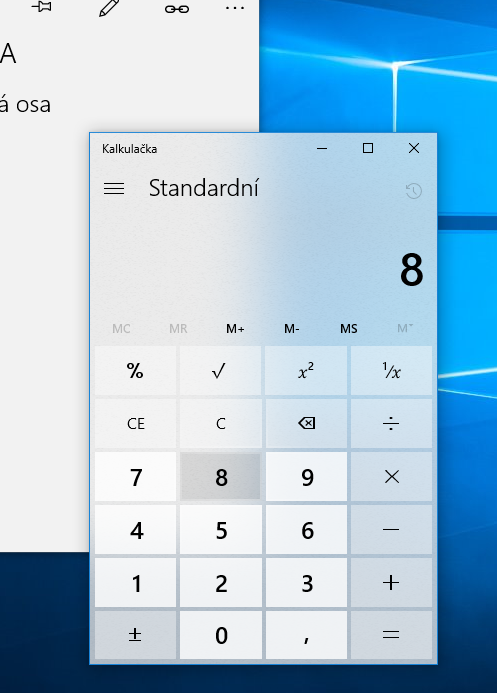The image size is (497, 693).
Task: Select the square root function
Action: [220, 371]
